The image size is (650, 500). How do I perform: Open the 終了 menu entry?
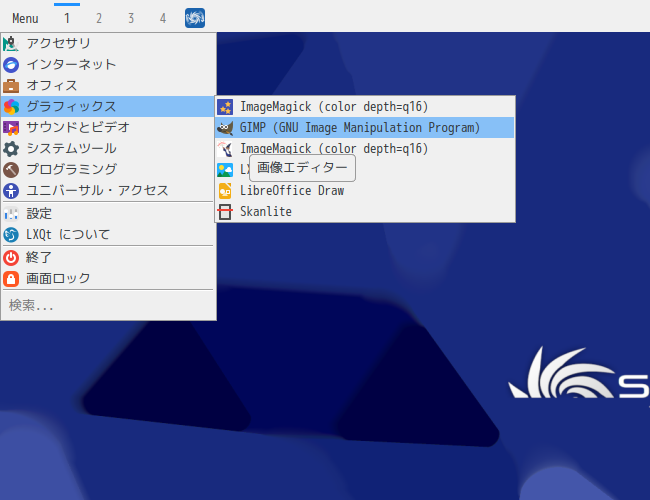[108, 257]
